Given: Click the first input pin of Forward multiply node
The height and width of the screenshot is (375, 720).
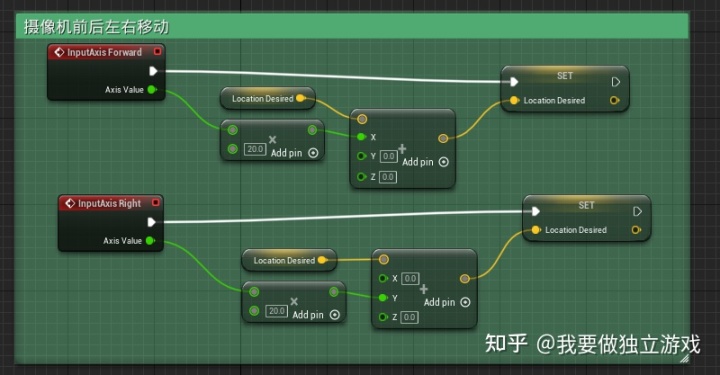Looking at the screenshot, I should [233, 130].
